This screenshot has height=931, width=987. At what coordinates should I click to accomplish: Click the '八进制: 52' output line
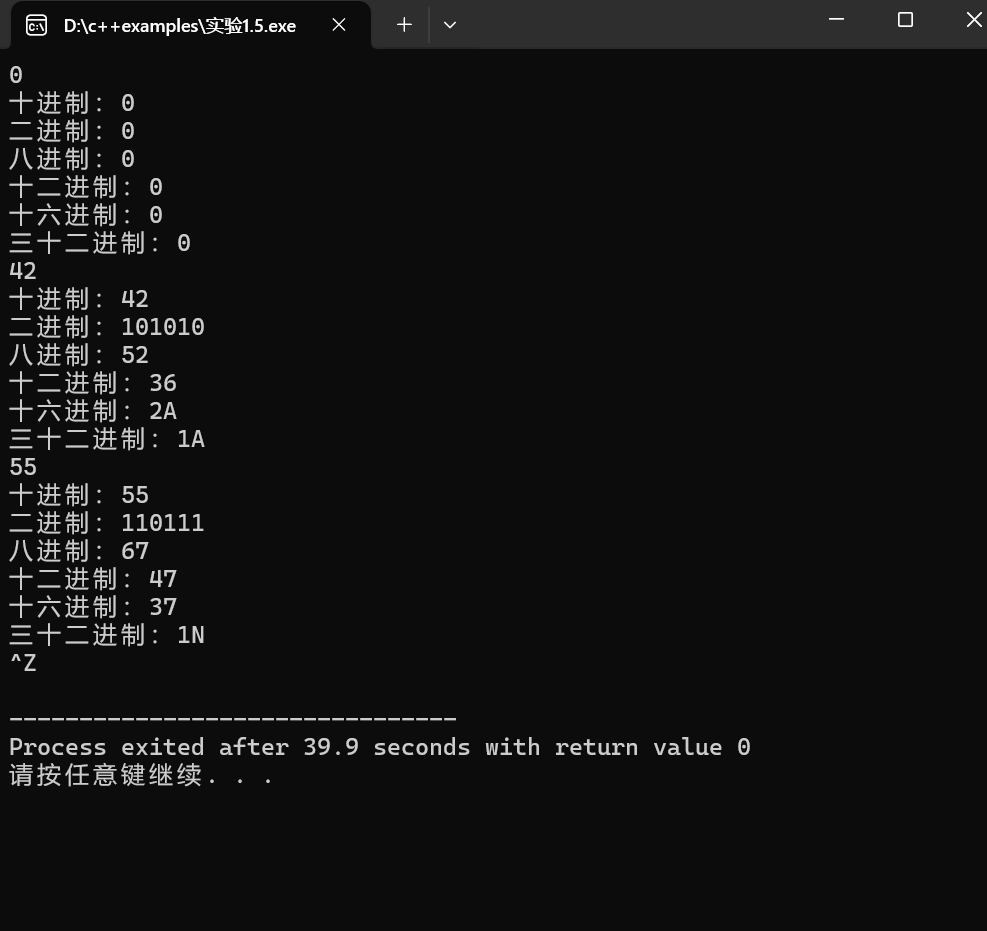[79, 355]
